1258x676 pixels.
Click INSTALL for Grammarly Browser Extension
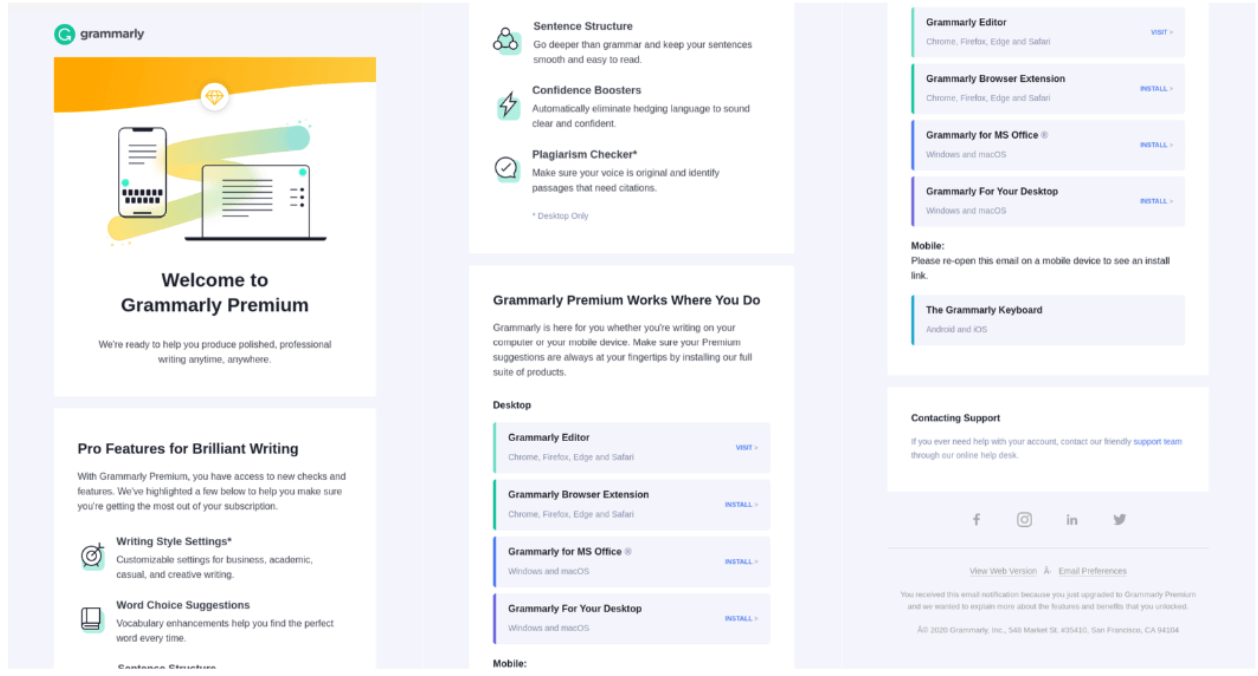740,504
